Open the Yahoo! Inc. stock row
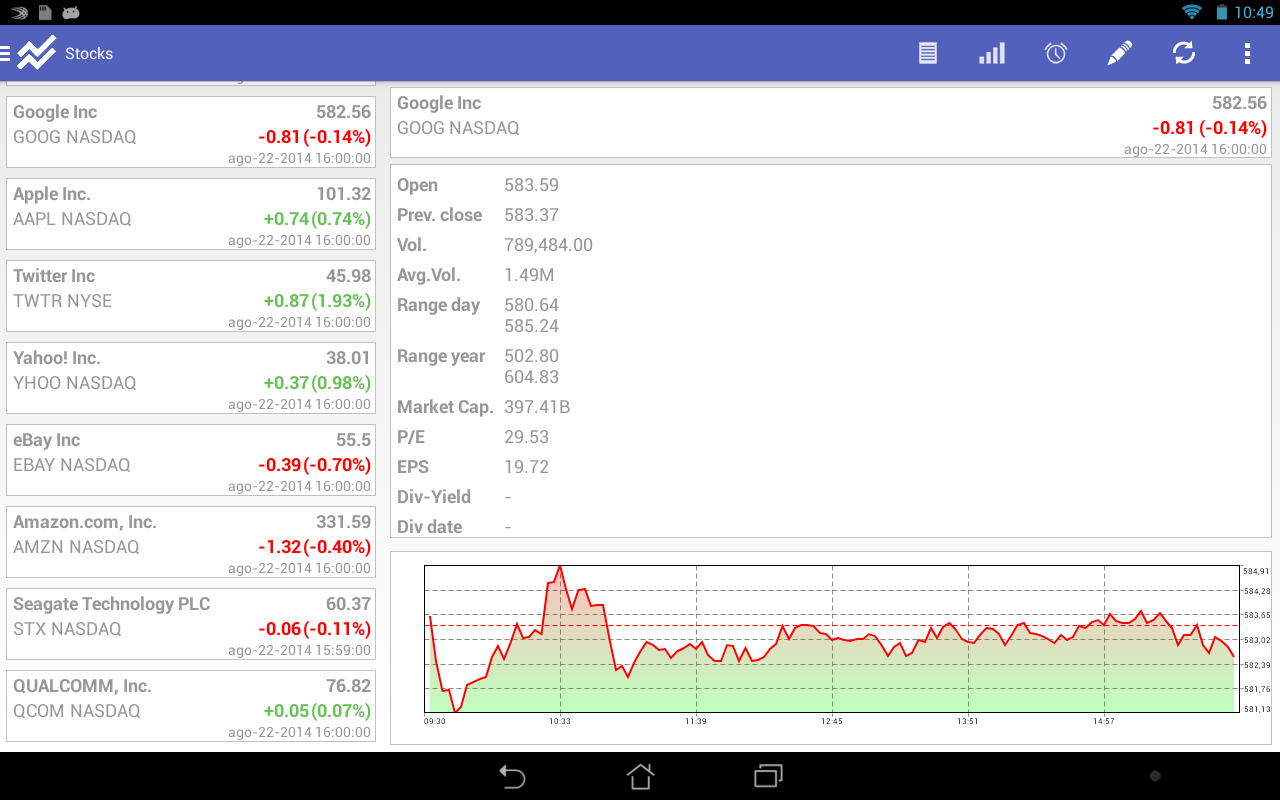Screen dimensions: 1280x800 click(x=191, y=378)
